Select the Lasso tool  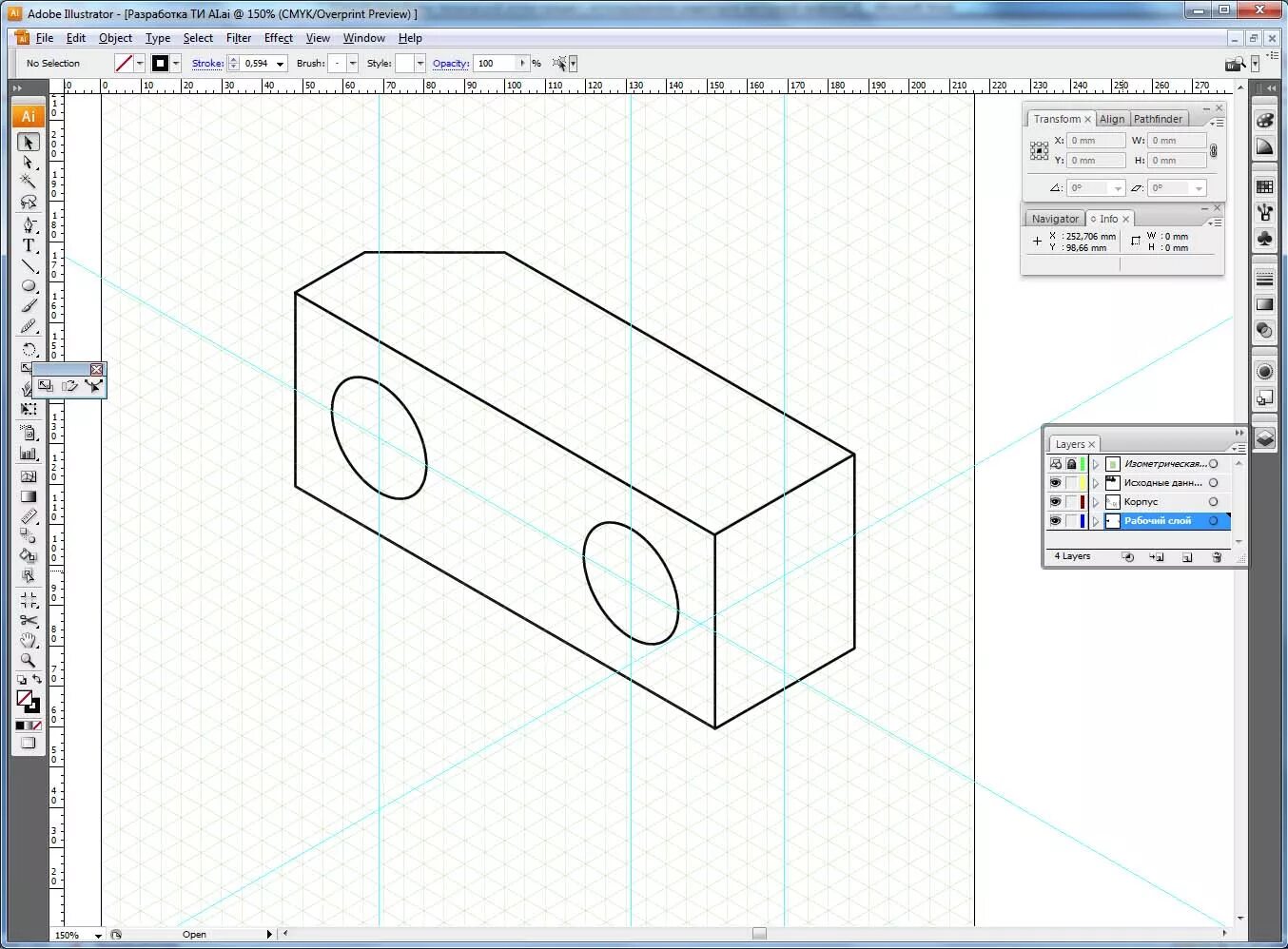[x=28, y=202]
